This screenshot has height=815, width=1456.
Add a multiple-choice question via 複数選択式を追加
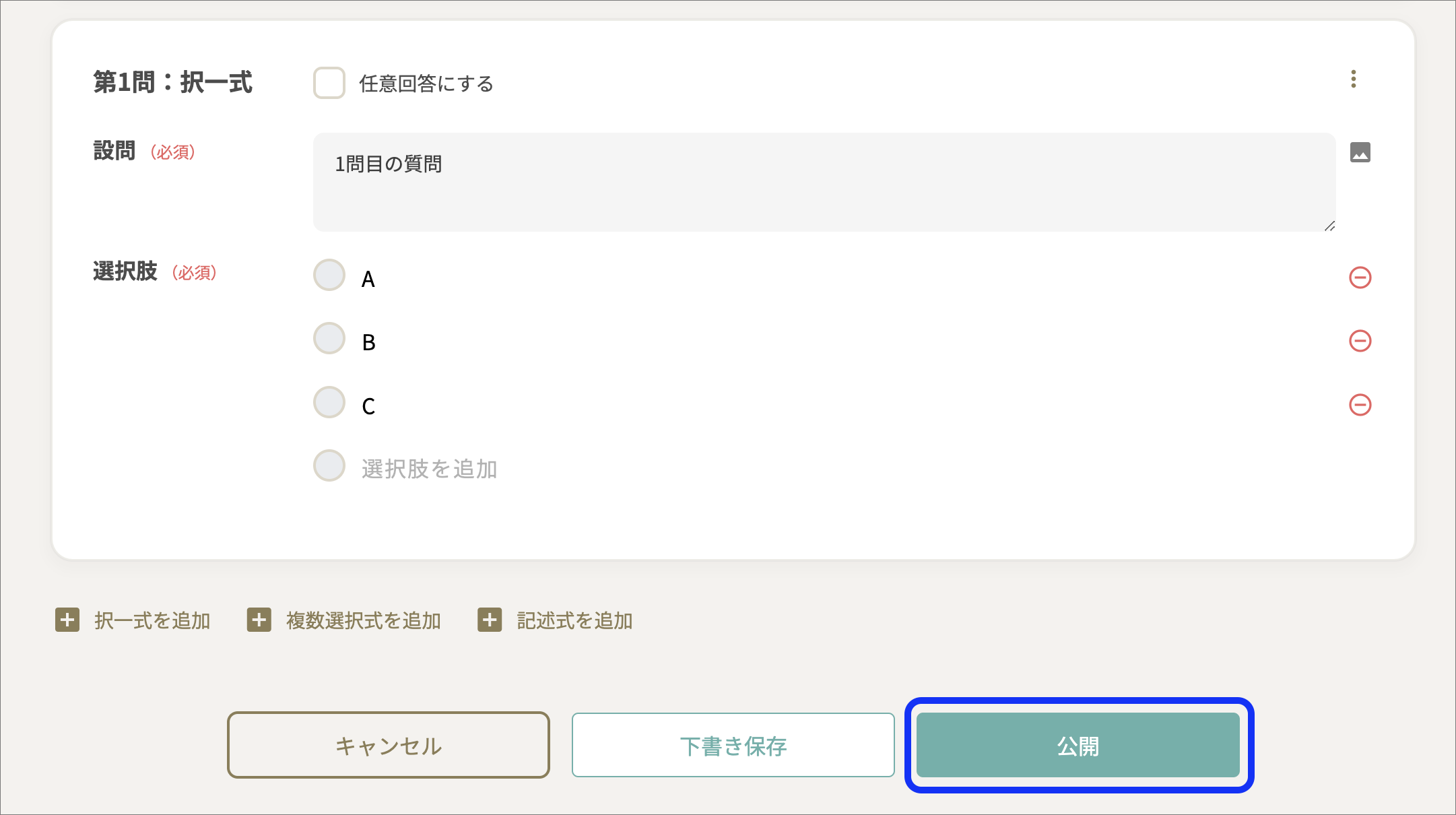tap(364, 620)
